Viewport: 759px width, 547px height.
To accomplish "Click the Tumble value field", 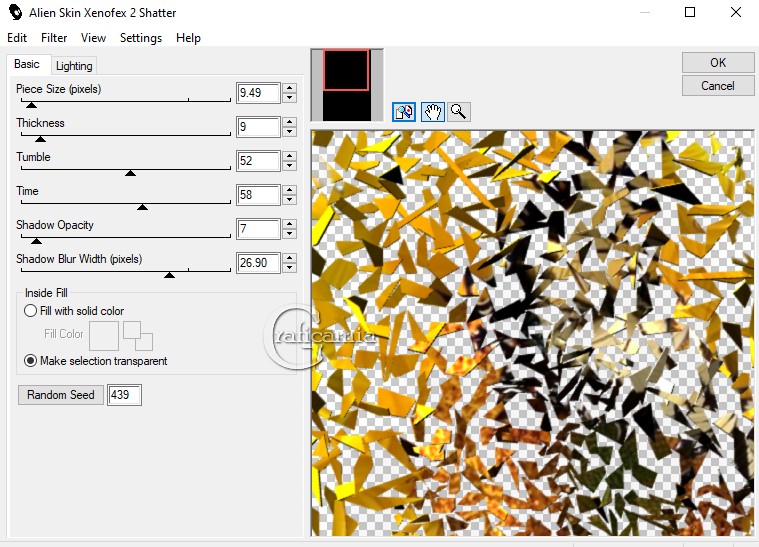I will pyautogui.click(x=258, y=161).
